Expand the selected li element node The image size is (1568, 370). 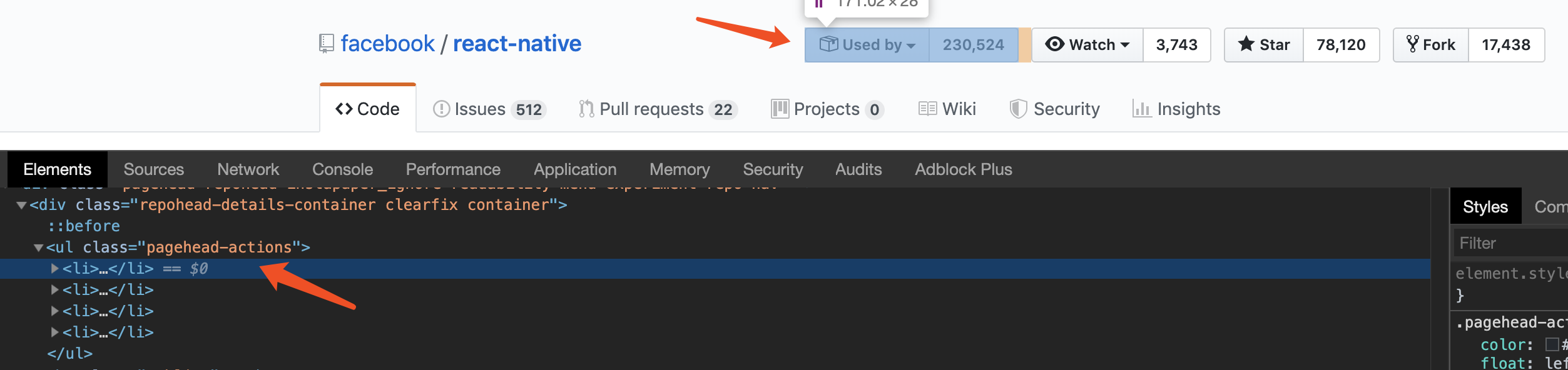(55, 268)
